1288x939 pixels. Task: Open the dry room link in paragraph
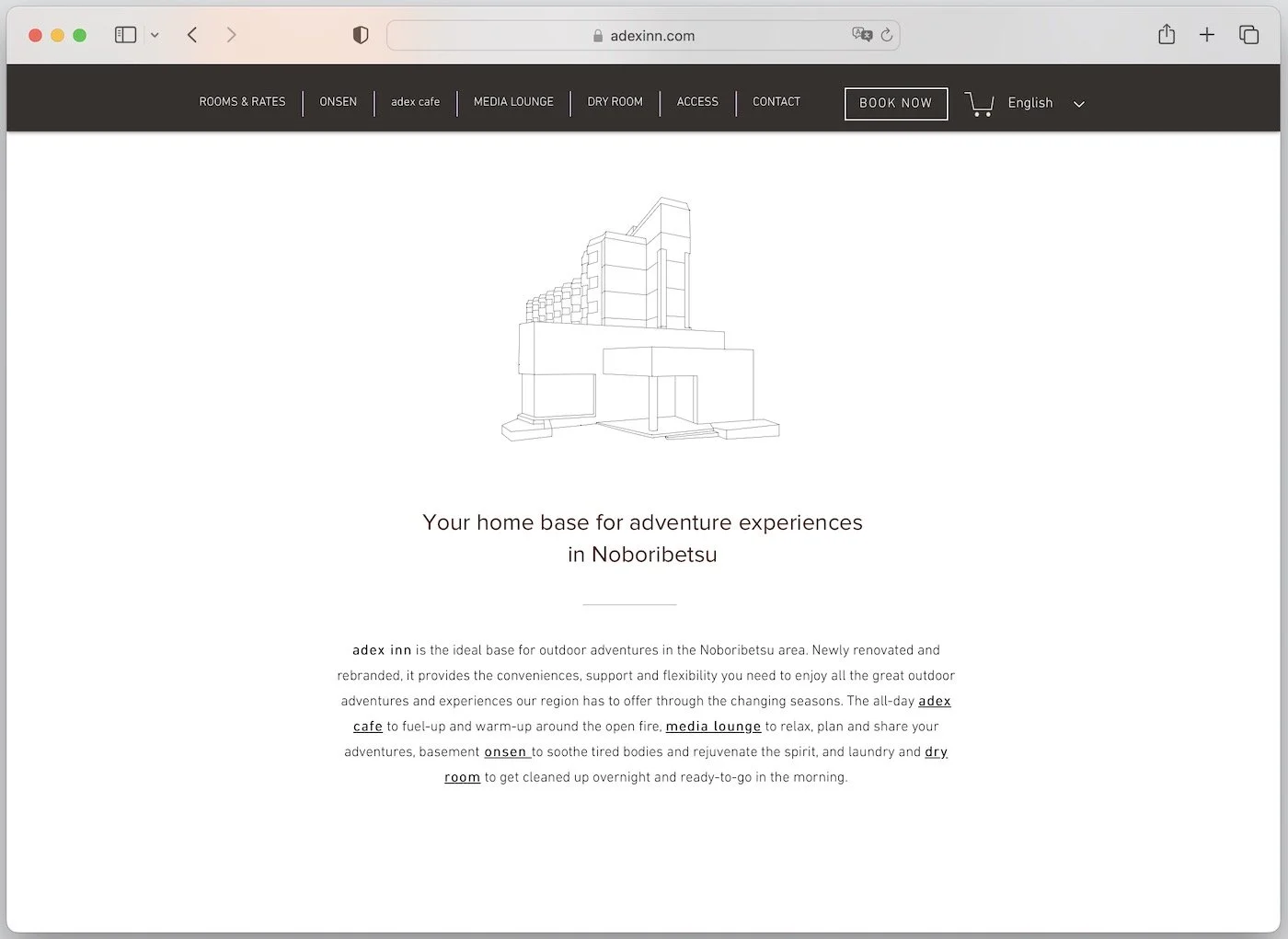[x=936, y=751]
